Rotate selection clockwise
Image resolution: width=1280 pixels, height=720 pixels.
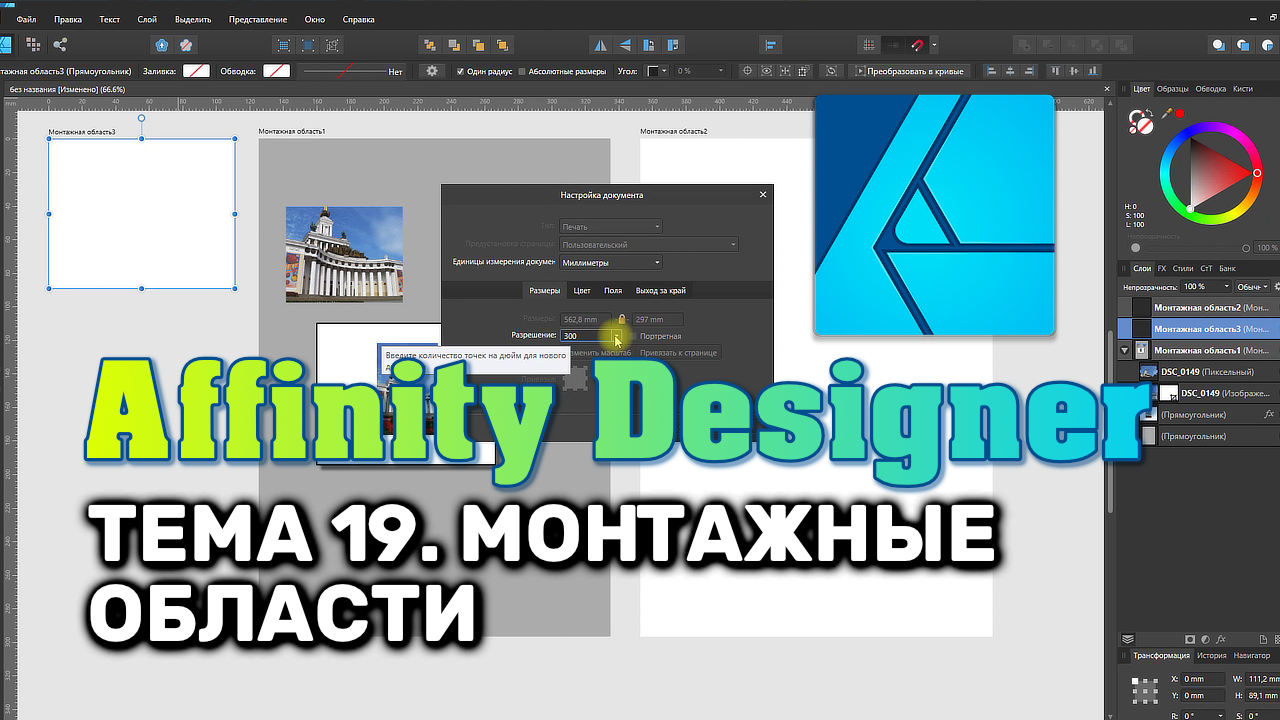(x=674, y=45)
